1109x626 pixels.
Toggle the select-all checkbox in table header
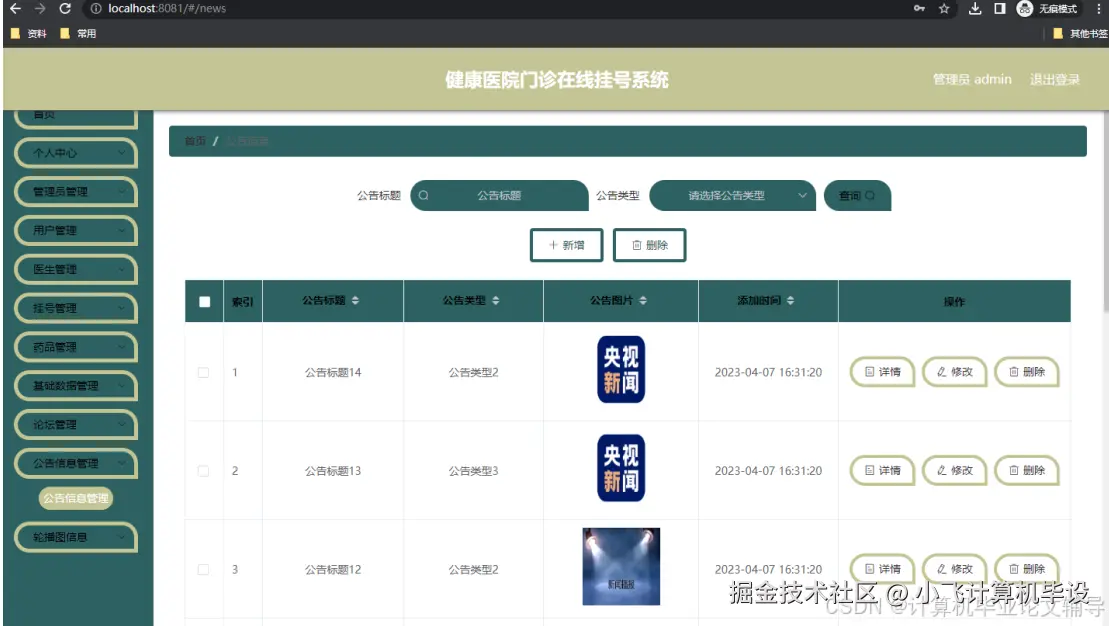(x=203, y=300)
